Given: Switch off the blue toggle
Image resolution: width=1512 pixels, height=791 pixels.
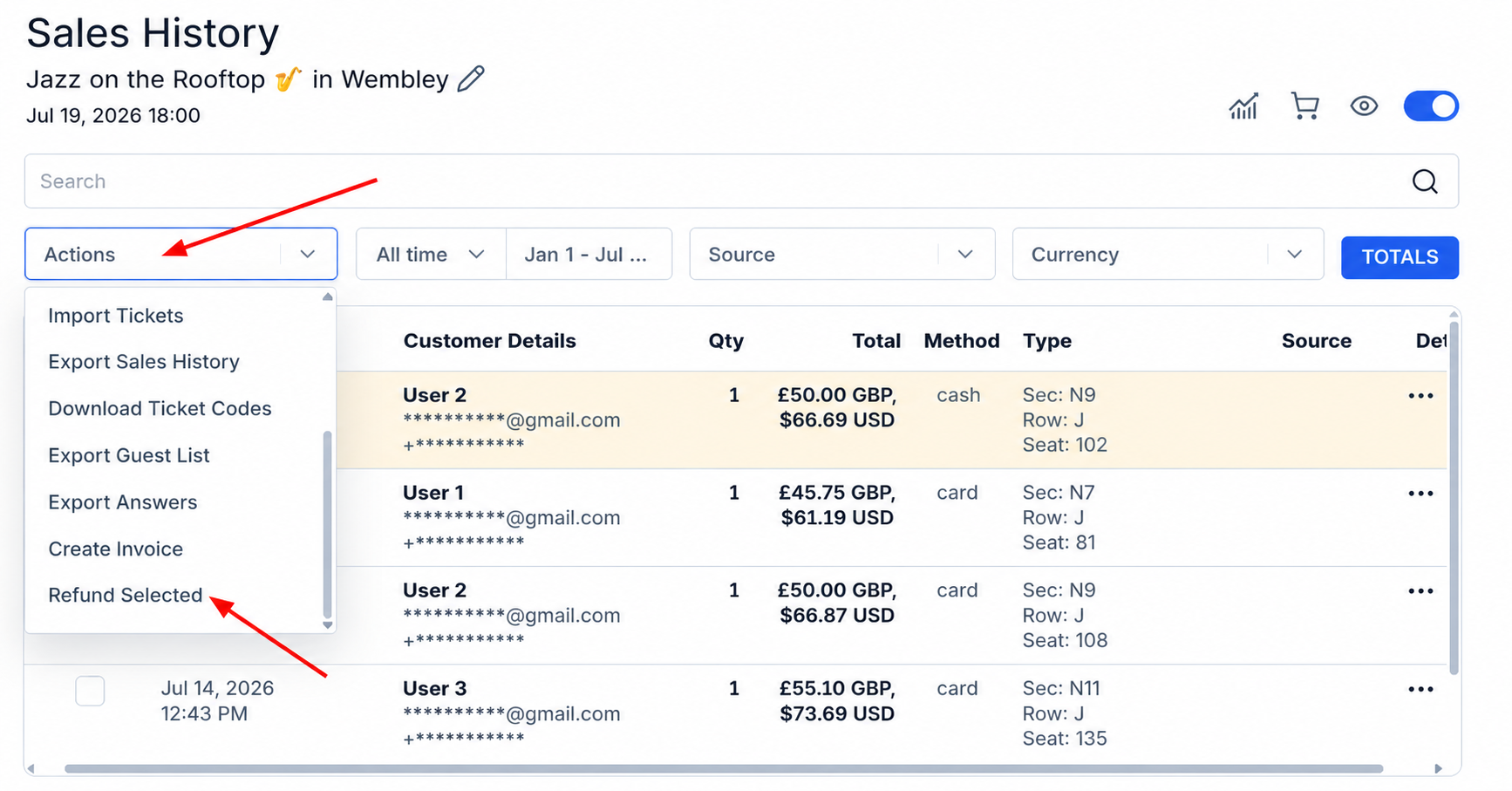Looking at the screenshot, I should click(x=1431, y=106).
